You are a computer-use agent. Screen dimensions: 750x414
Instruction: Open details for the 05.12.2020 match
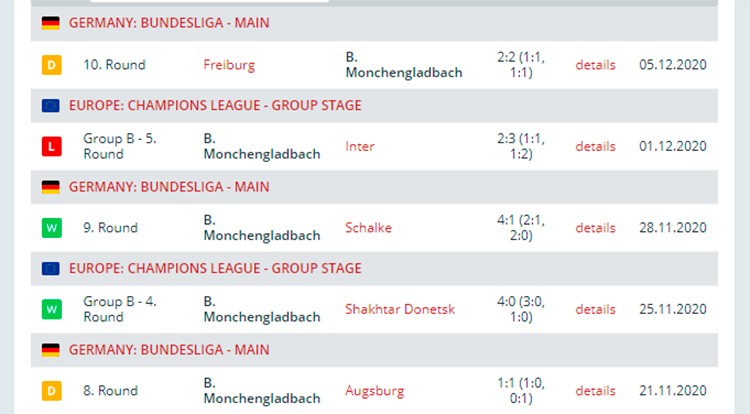tap(596, 65)
